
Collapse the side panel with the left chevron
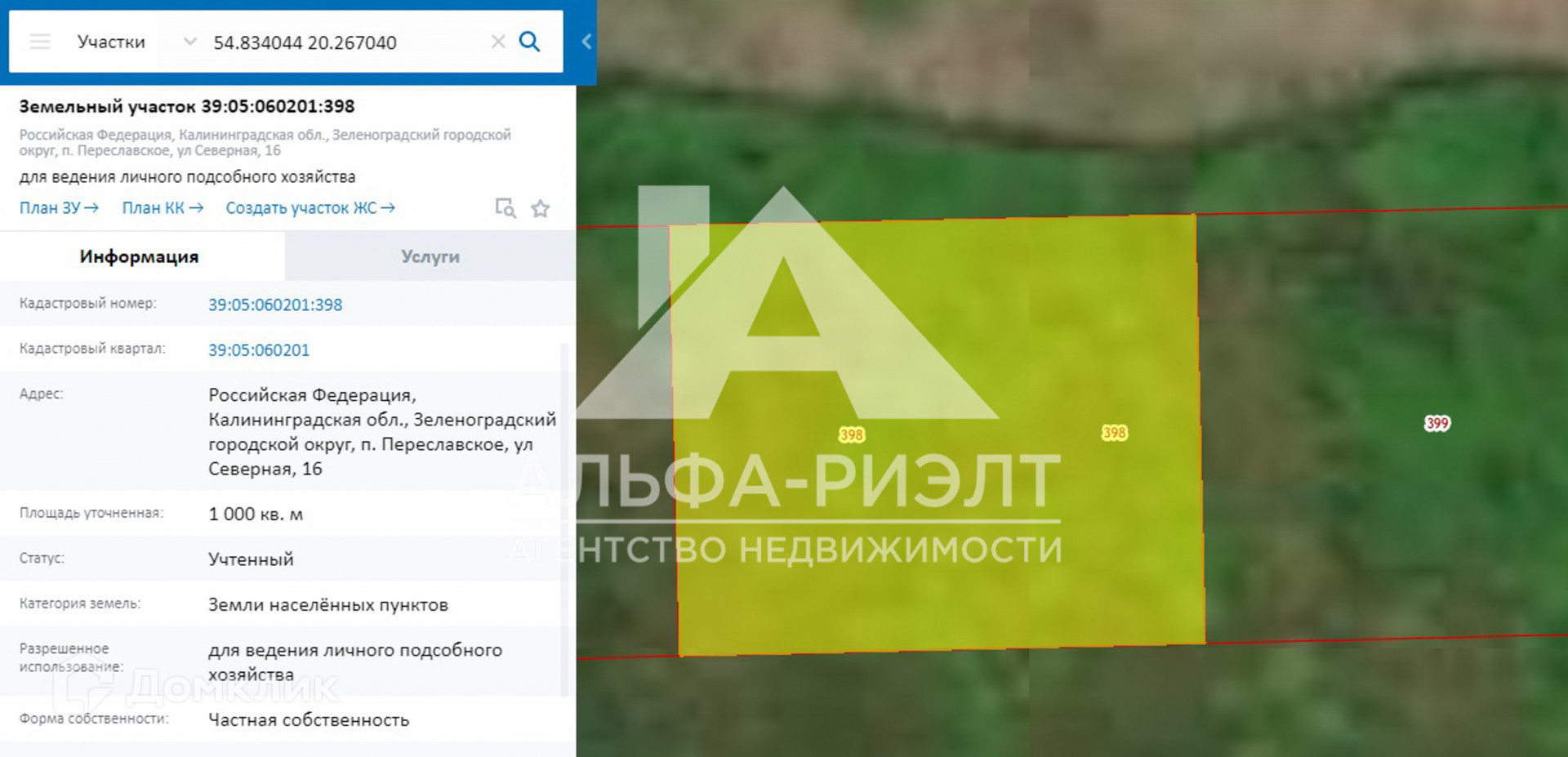tap(586, 42)
